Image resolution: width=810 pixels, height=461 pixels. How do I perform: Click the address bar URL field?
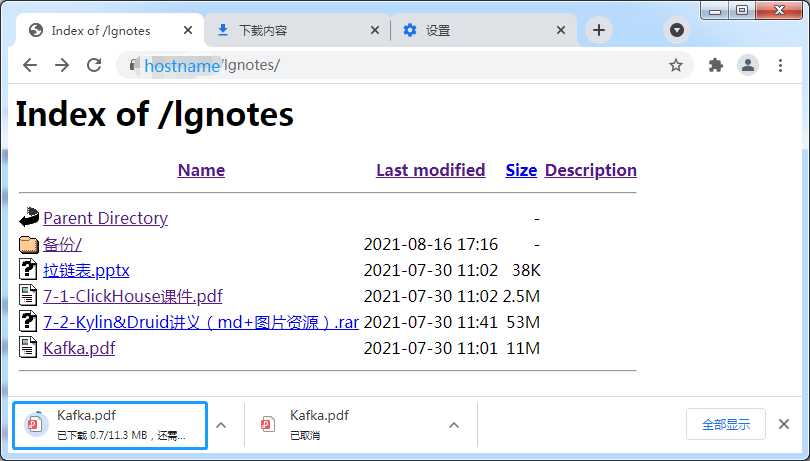pos(400,65)
